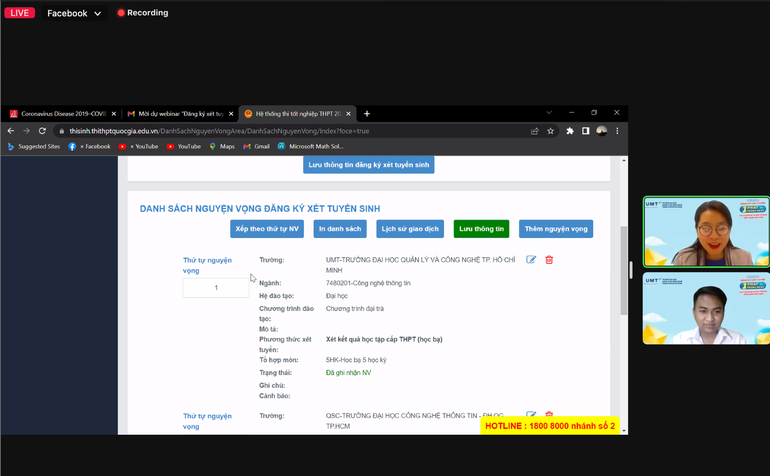This screenshot has height=476, width=770.
Task: Click edit icon for the UMT wish entry
Action: (x=531, y=260)
